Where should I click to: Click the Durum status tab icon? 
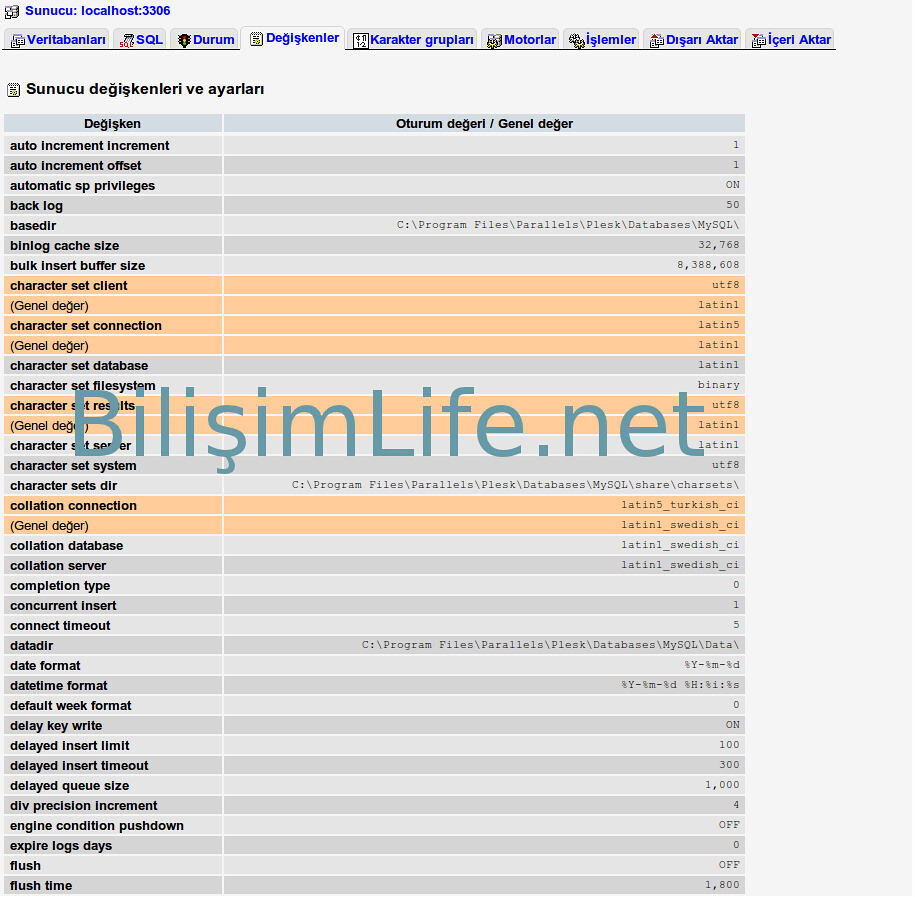pyautogui.click(x=184, y=41)
